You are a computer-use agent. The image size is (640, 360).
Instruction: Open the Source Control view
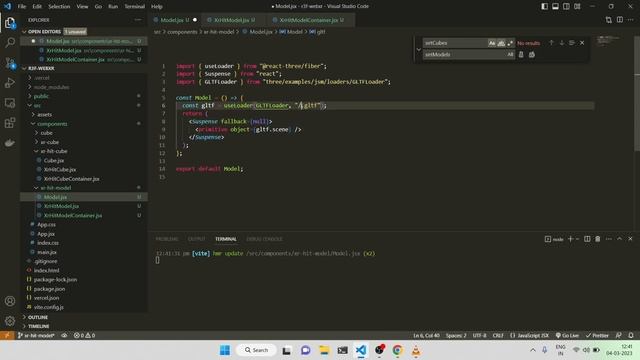10,62
